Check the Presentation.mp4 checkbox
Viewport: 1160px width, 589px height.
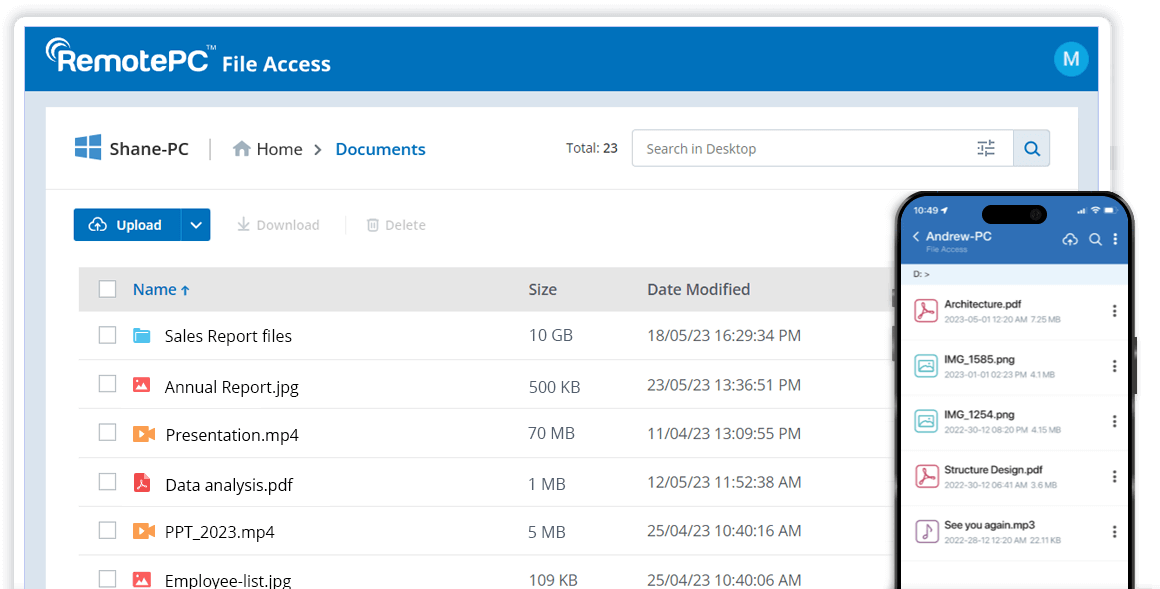pyautogui.click(x=107, y=432)
